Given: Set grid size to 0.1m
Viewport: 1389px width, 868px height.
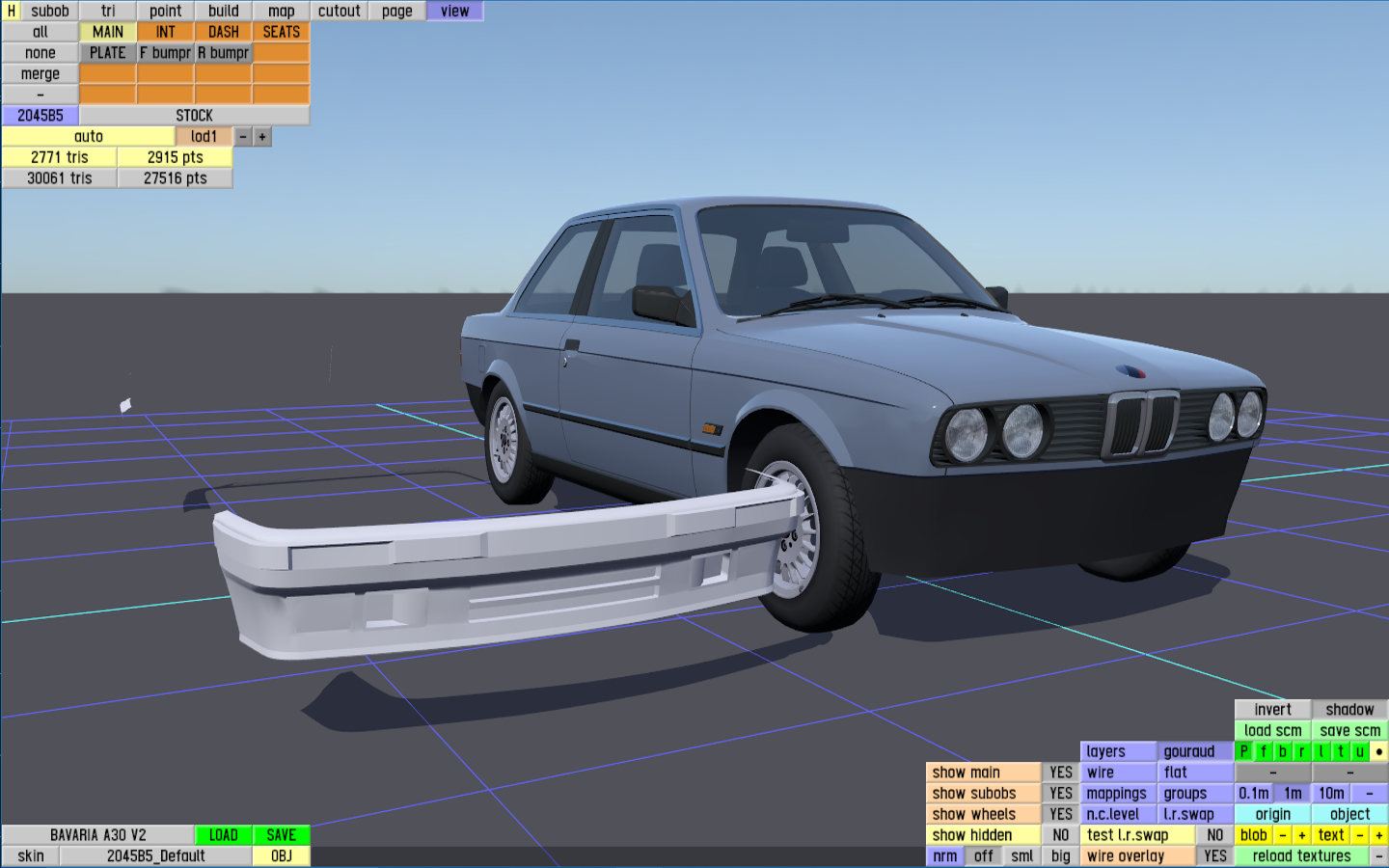Looking at the screenshot, I should coord(1254,794).
